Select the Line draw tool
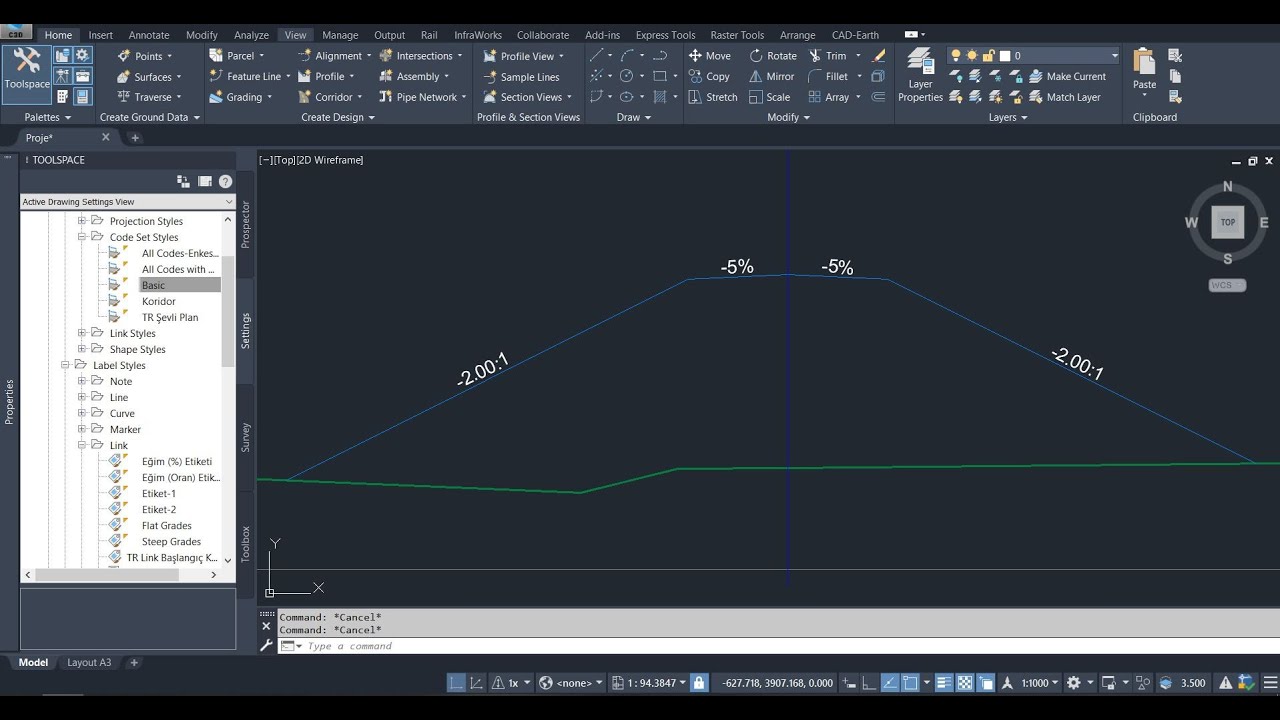 click(x=596, y=56)
